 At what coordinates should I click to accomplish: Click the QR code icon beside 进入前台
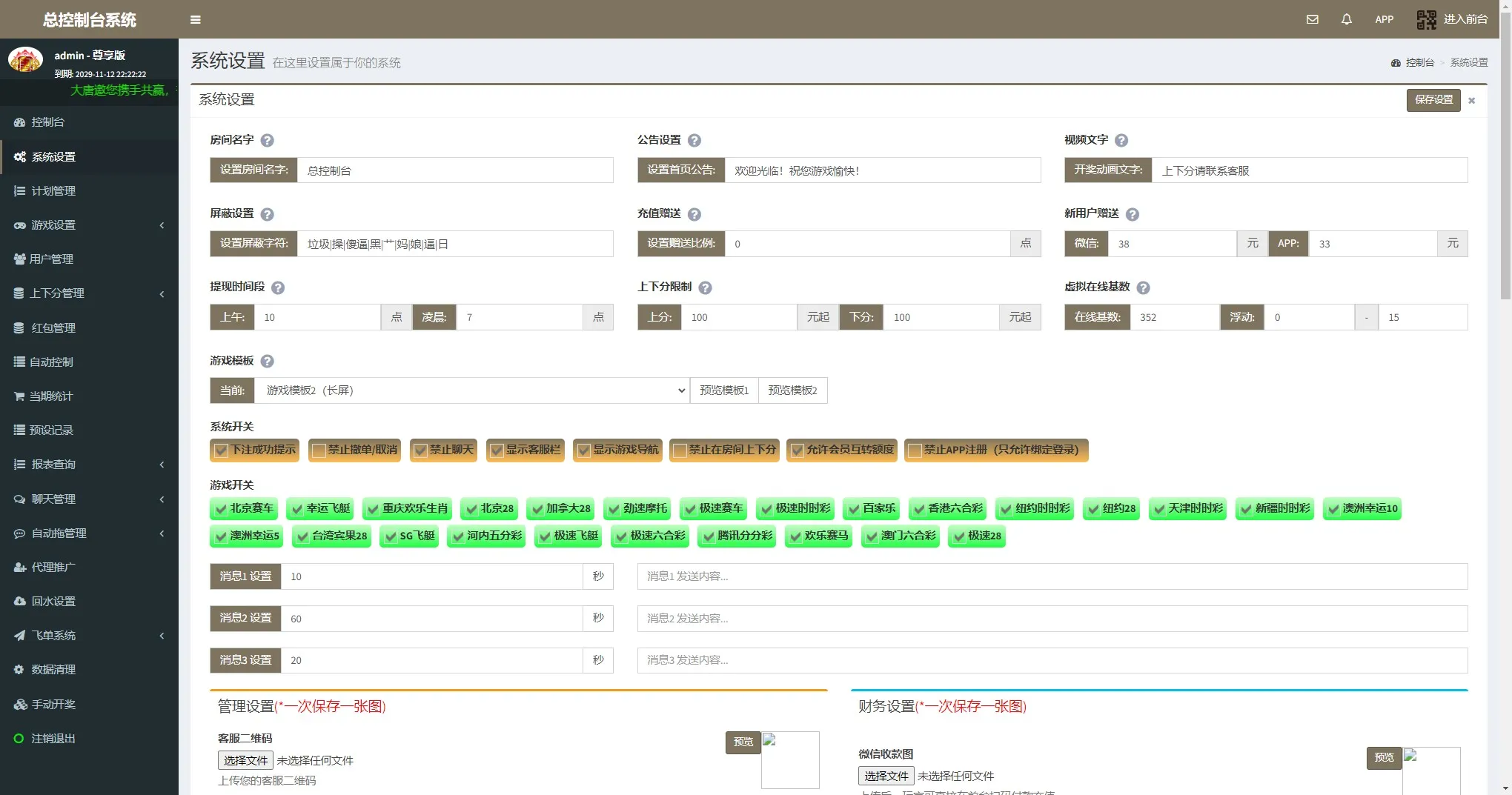[x=1426, y=19]
